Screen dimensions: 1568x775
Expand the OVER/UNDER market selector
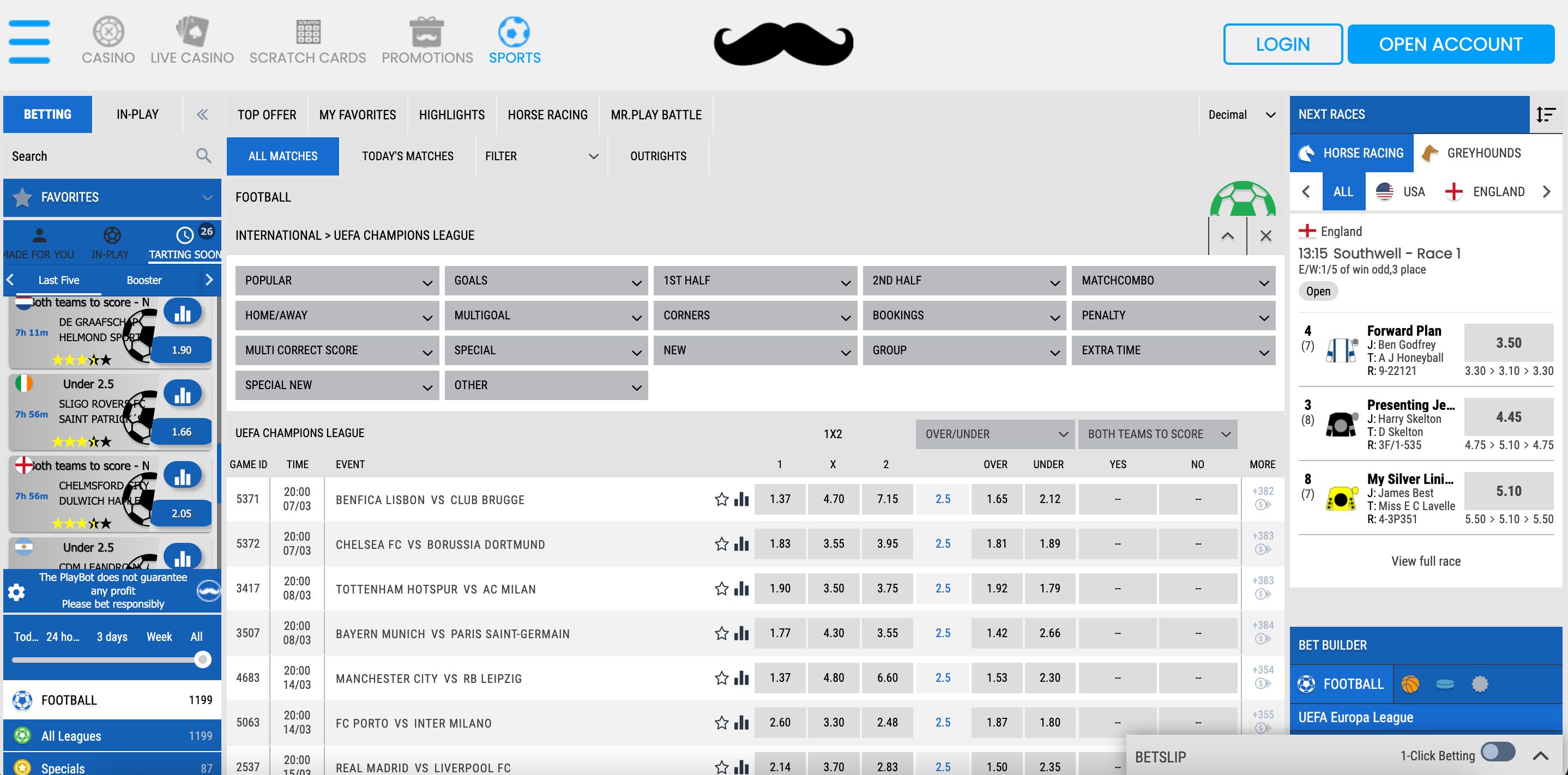click(994, 434)
